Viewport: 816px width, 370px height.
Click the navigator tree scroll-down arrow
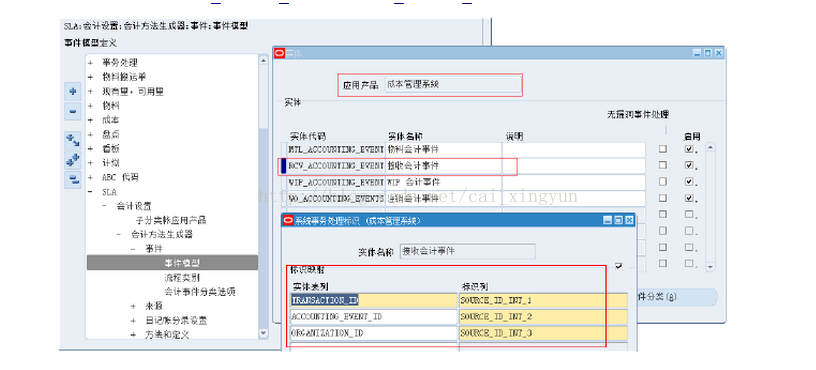(x=263, y=334)
